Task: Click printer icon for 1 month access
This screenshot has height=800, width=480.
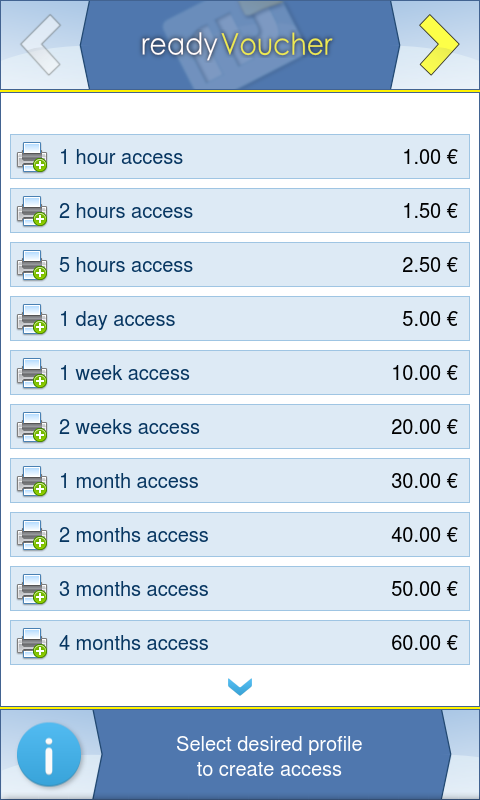Action: coord(32,481)
